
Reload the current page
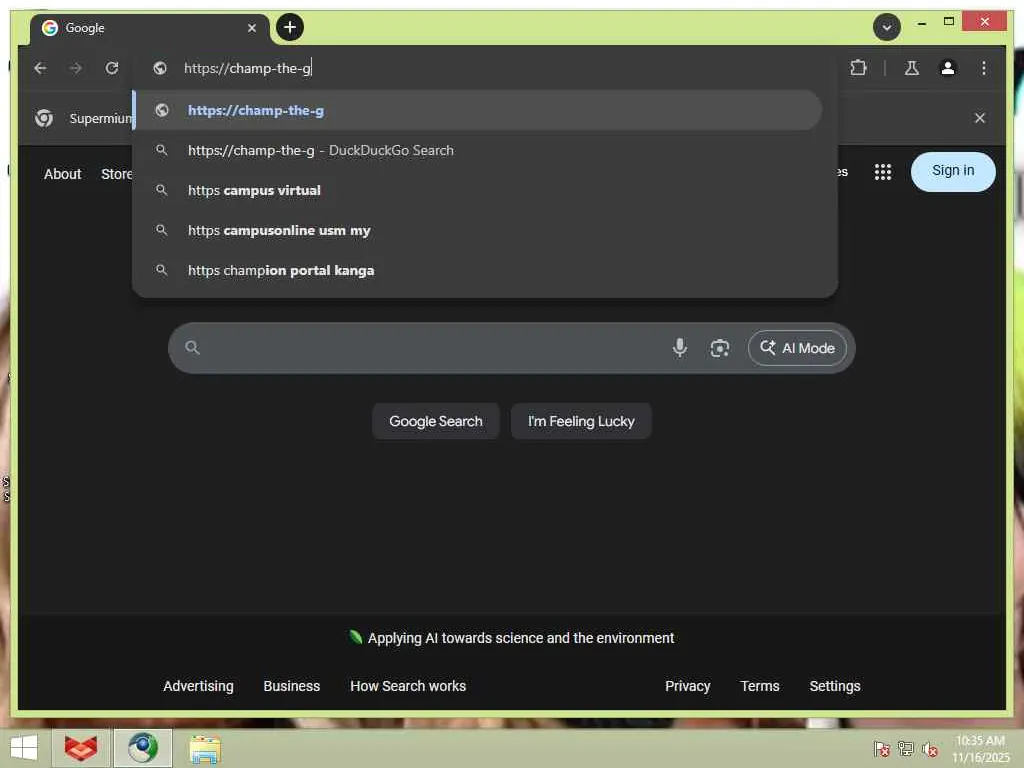click(112, 68)
